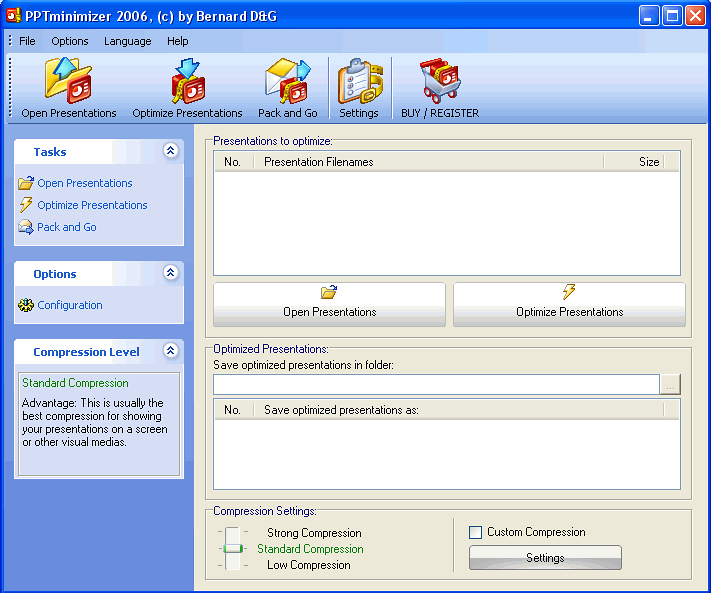Minimize the PPTminimizer window
The image size is (711, 593).
pos(649,16)
